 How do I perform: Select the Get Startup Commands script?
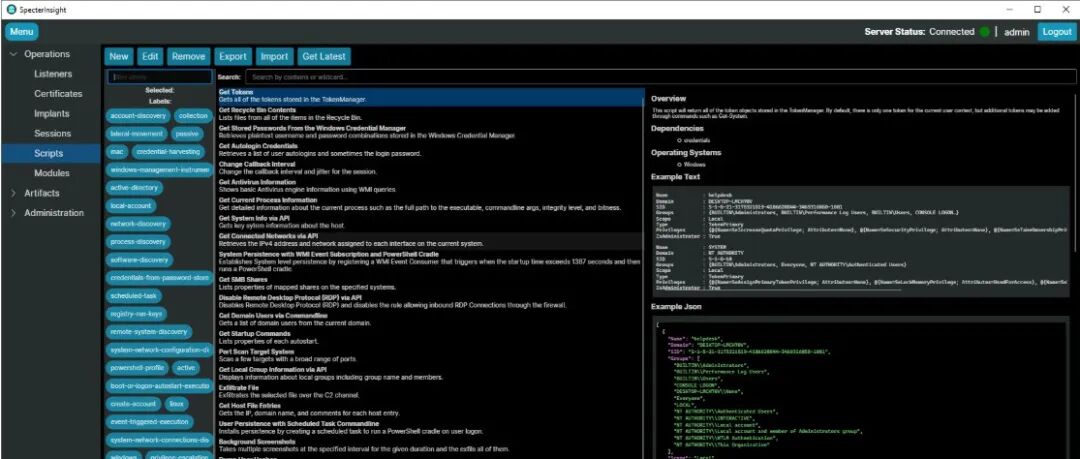[430, 338]
